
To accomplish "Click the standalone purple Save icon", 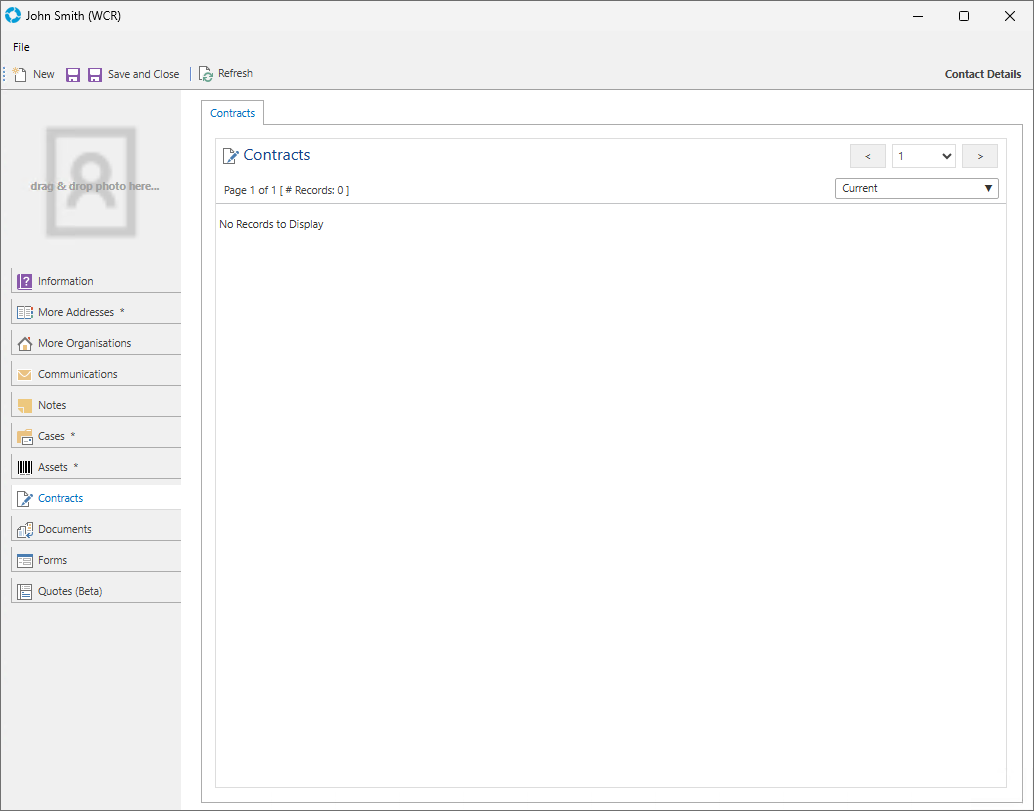I will coord(73,75).
